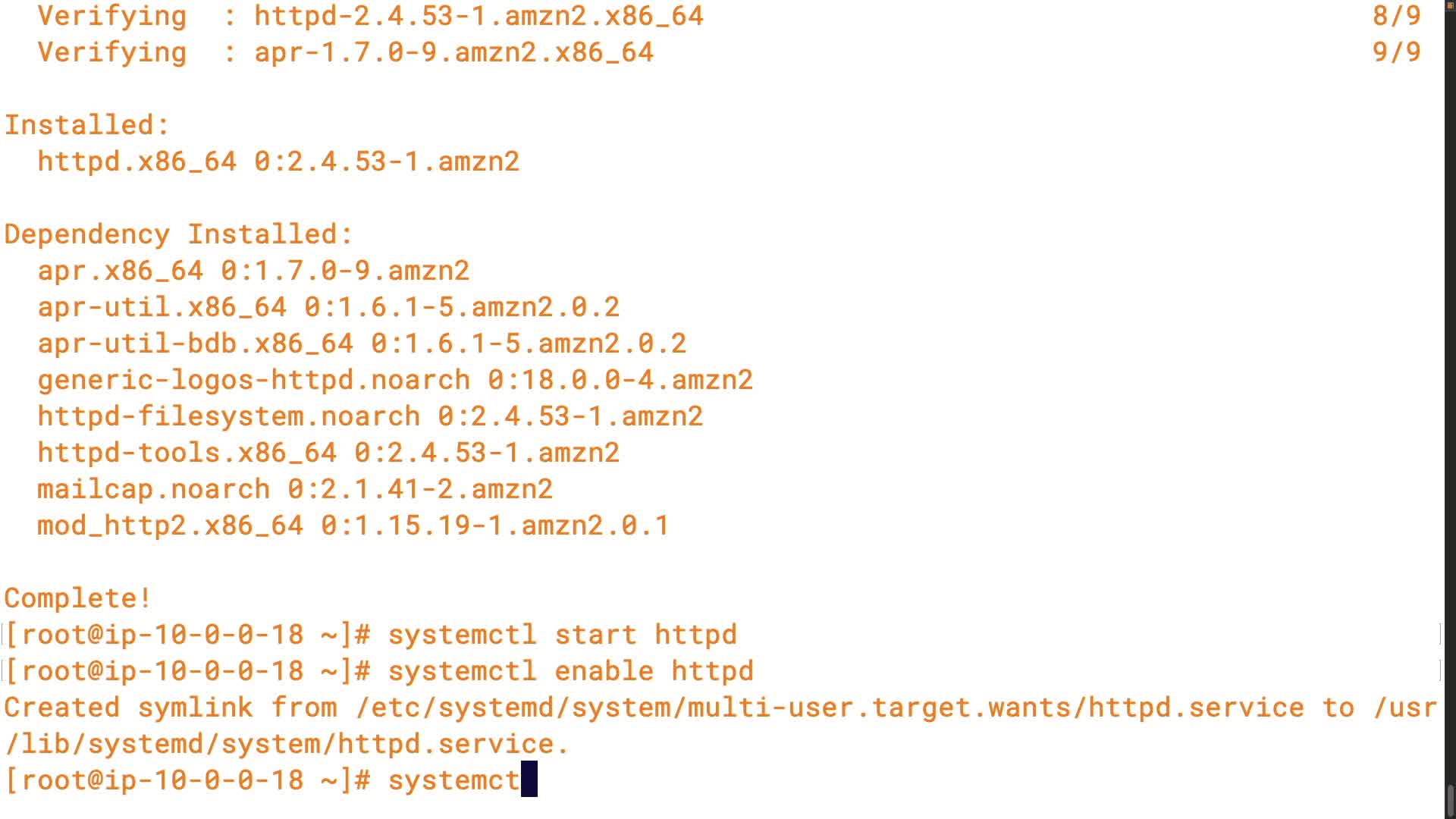Screen dimensions: 1456x819
Task: Click the 'systemctl enable httpd' command text
Action: tap(570, 670)
